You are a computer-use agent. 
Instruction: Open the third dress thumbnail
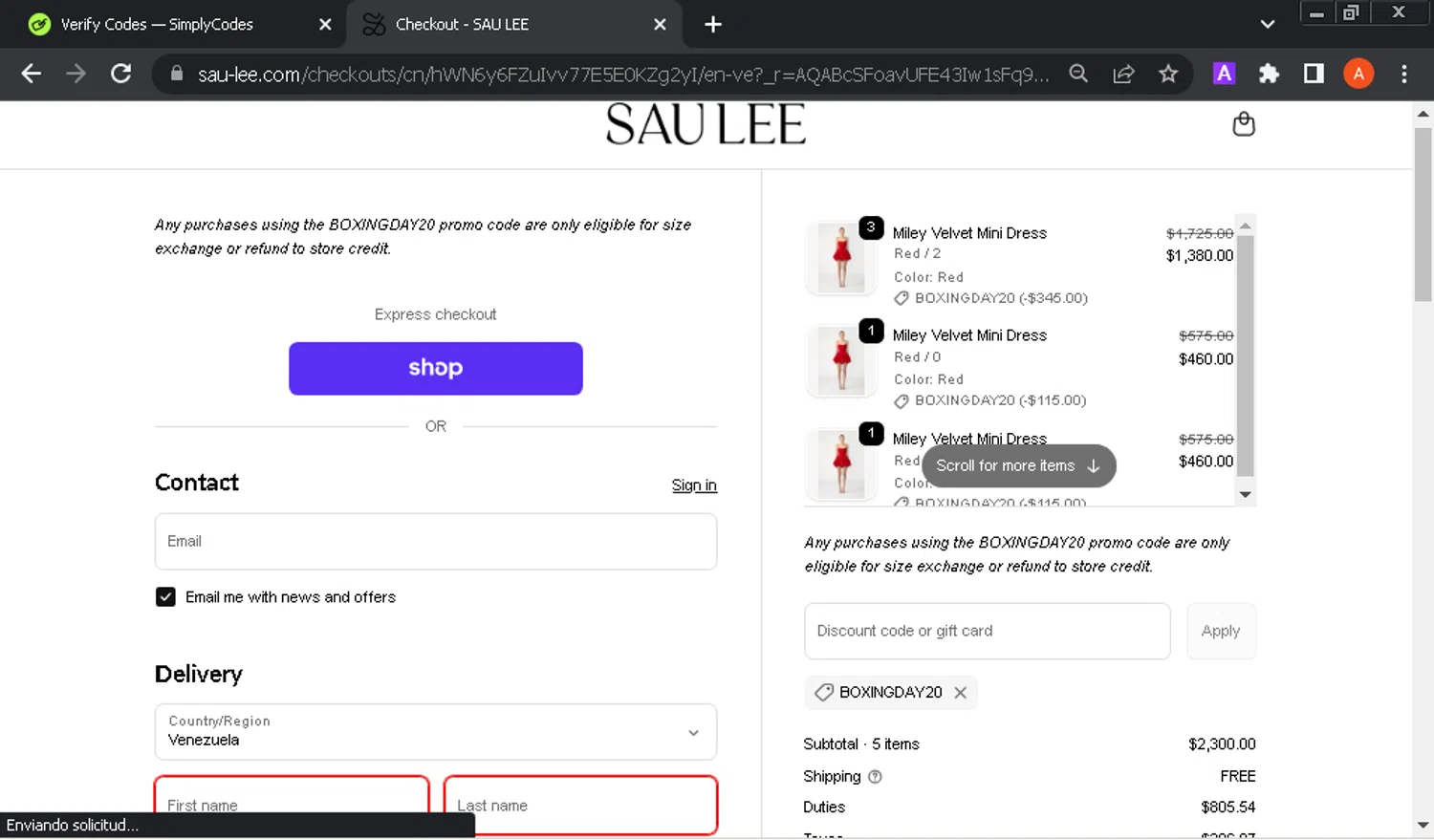841,464
